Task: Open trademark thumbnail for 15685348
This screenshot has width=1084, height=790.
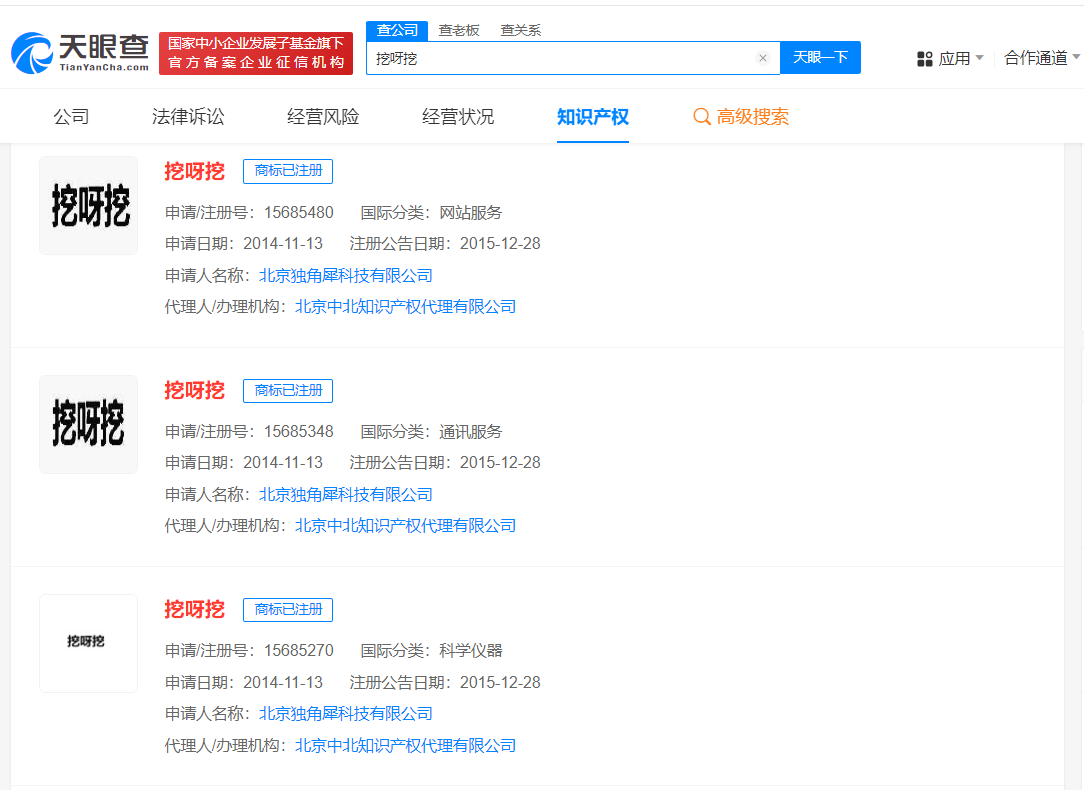Action: coord(88,424)
